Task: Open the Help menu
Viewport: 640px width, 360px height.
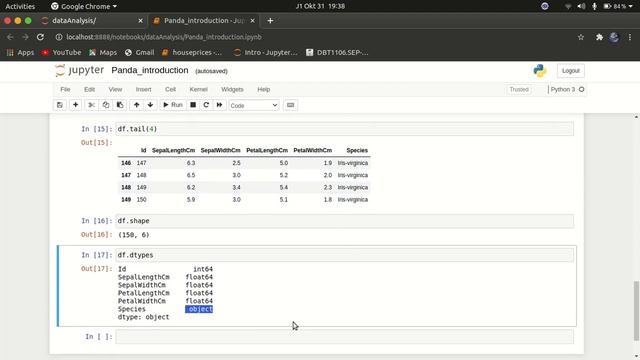Action: point(264,89)
